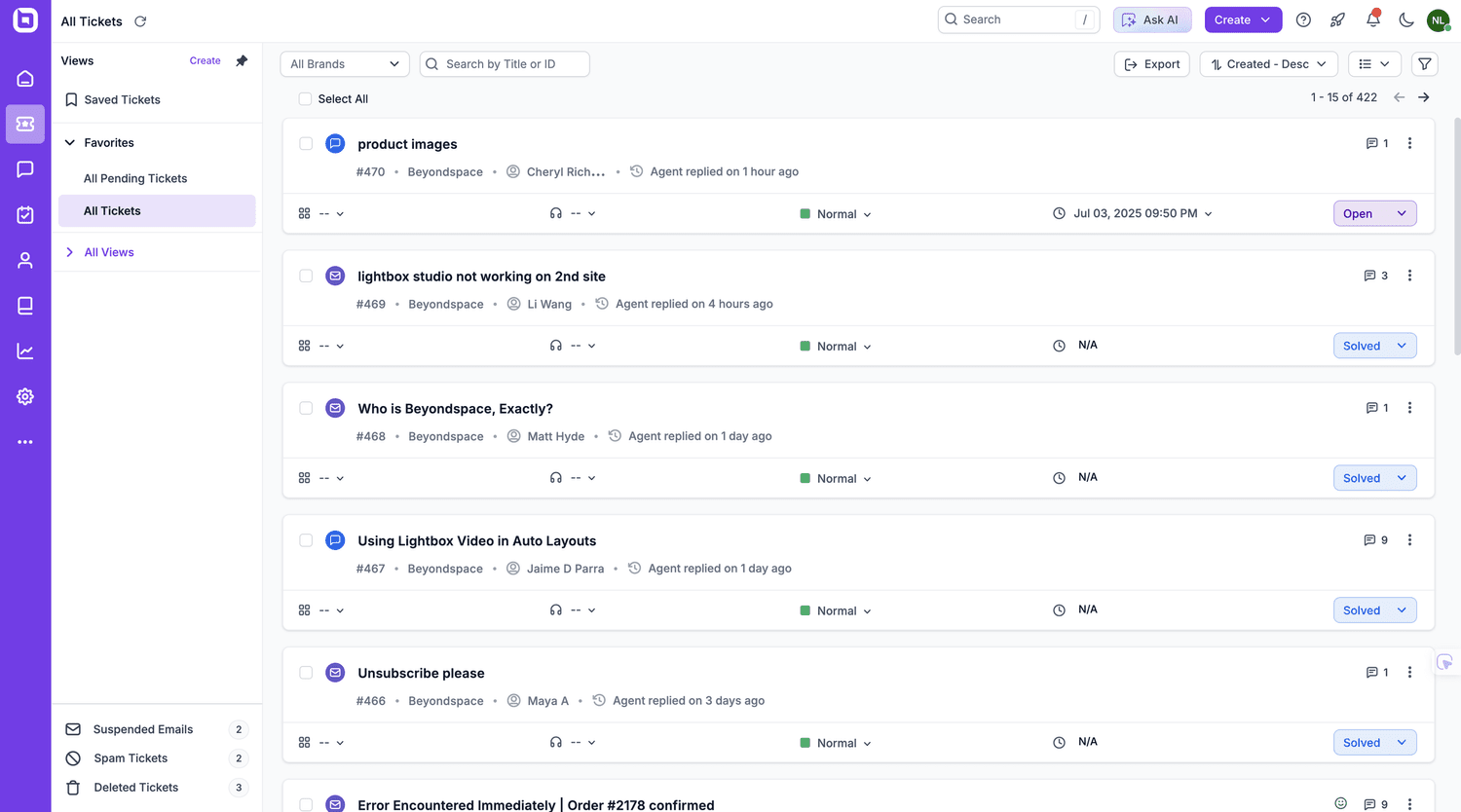Open more options for Unsubscribe please ticket
The image size is (1461, 812).
pyautogui.click(x=1409, y=673)
